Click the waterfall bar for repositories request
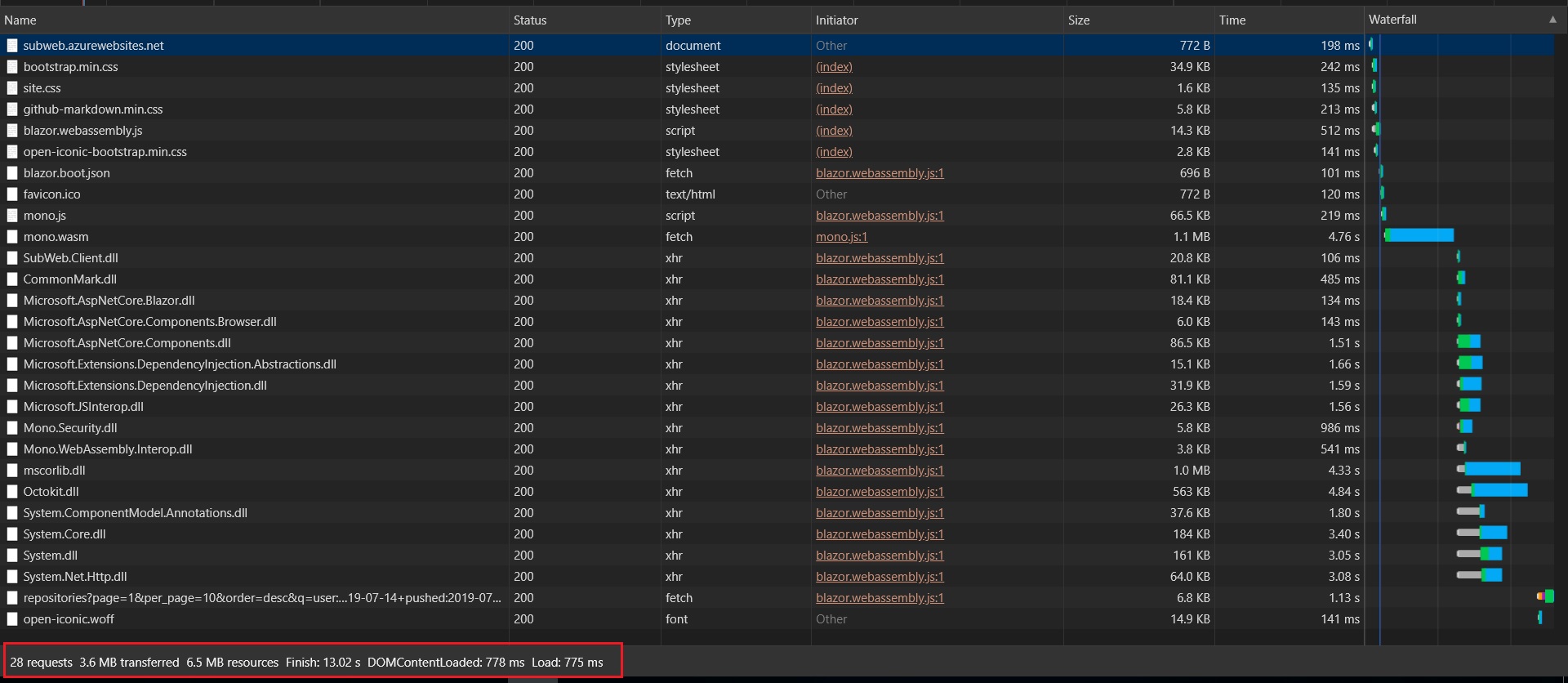 click(x=1545, y=596)
